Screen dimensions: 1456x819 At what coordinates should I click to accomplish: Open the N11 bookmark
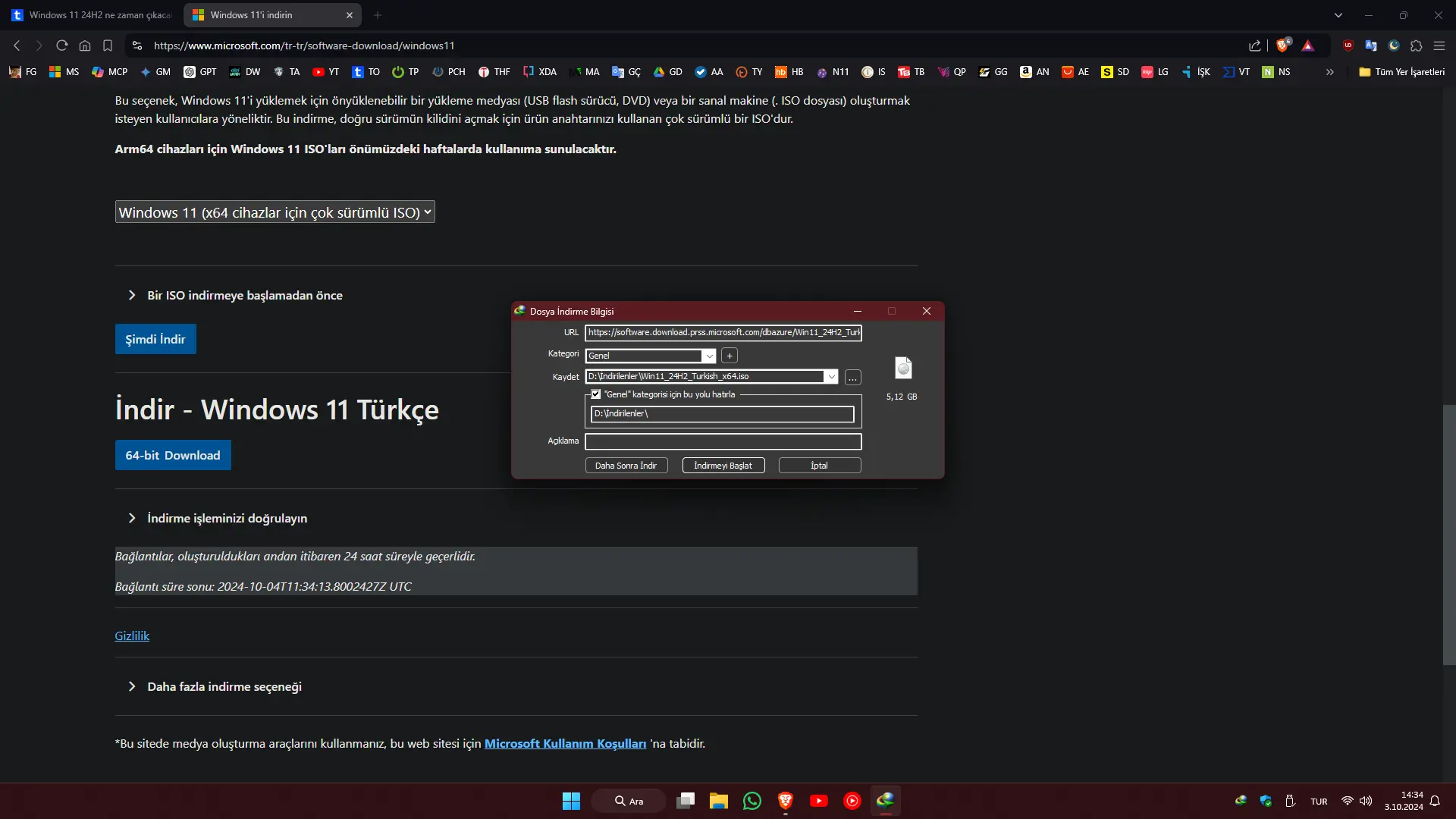[x=833, y=72]
